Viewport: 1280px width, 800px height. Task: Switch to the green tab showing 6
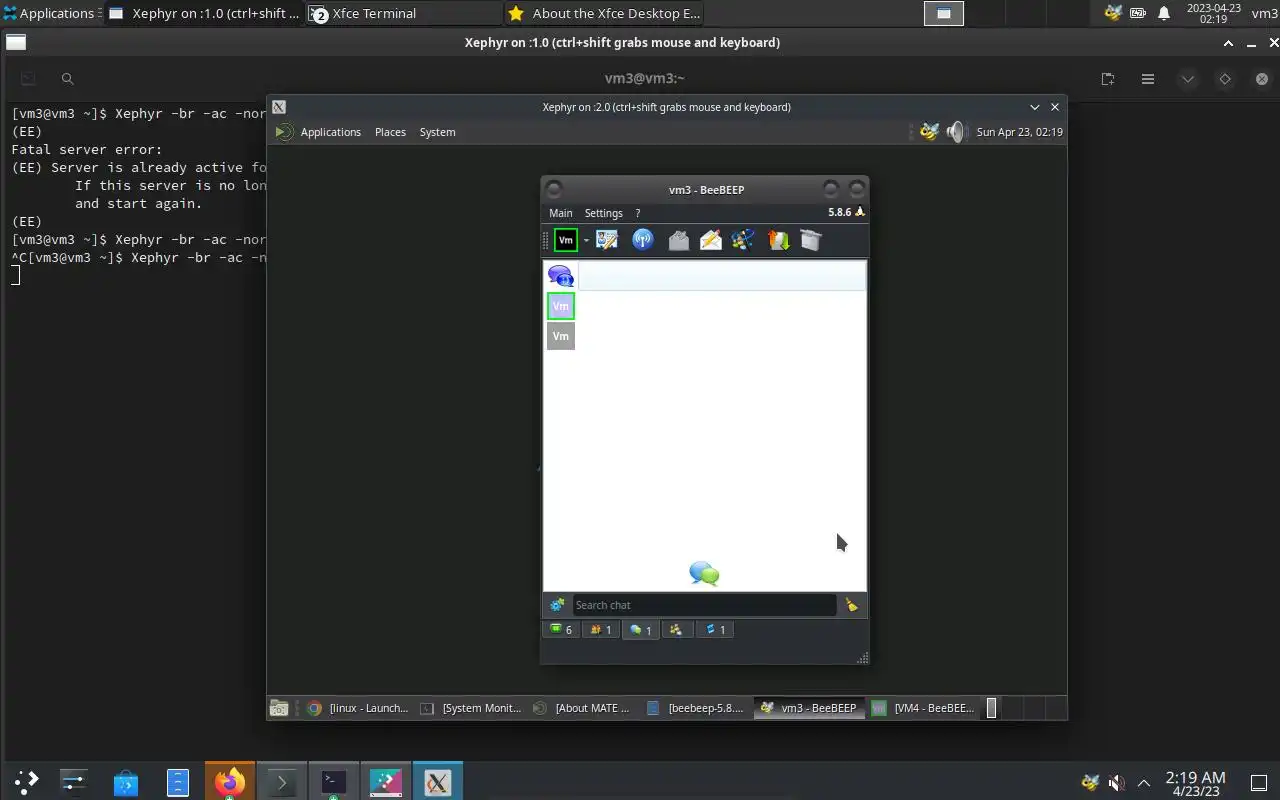561,630
